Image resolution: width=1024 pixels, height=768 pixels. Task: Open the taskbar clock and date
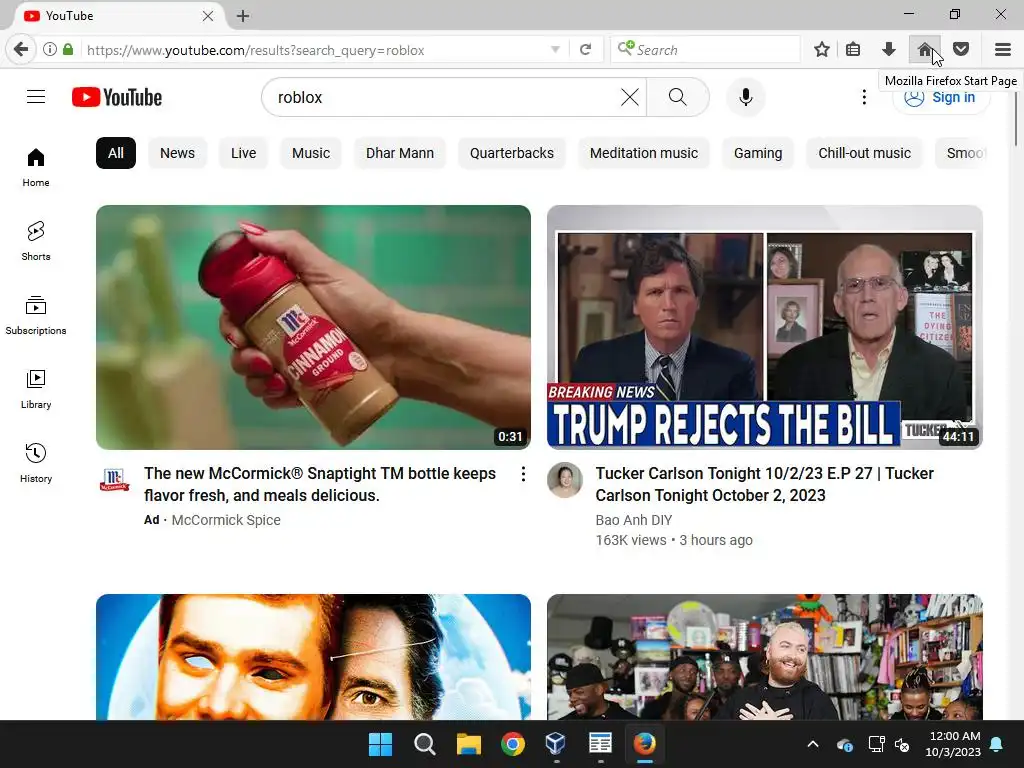(x=953, y=744)
